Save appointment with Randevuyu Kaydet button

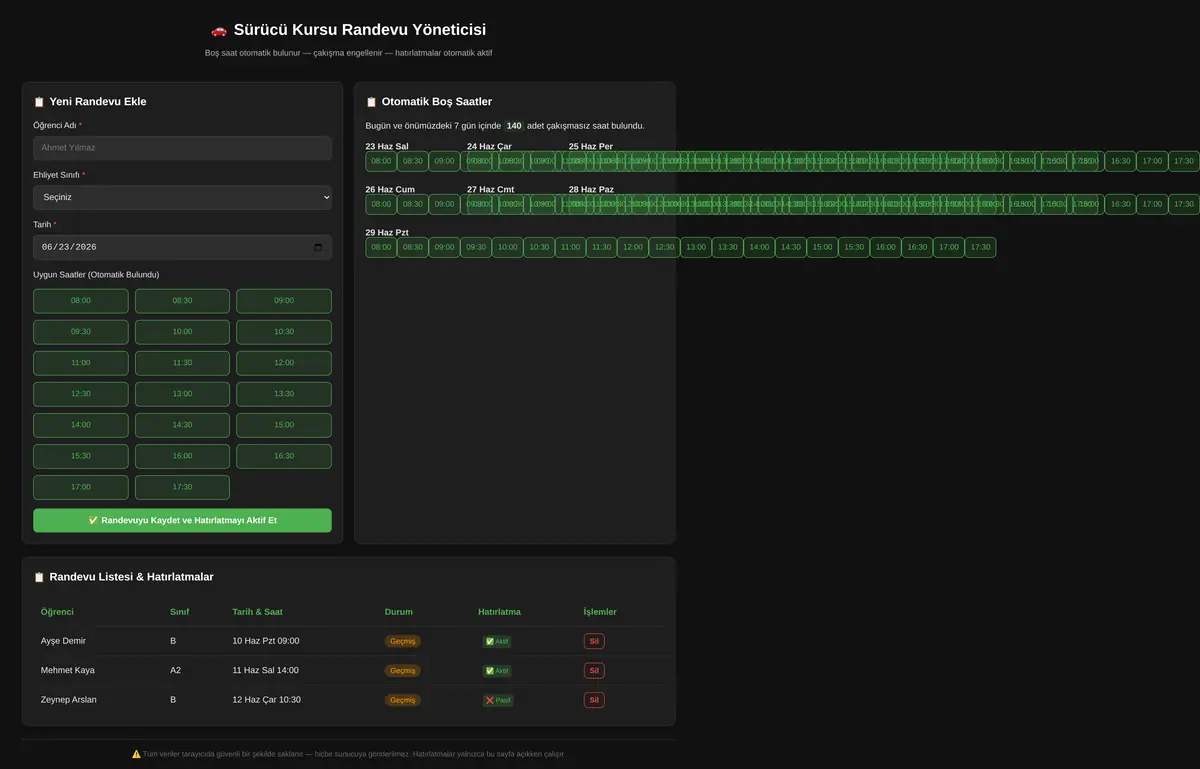pyautogui.click(x=182, y=520)
